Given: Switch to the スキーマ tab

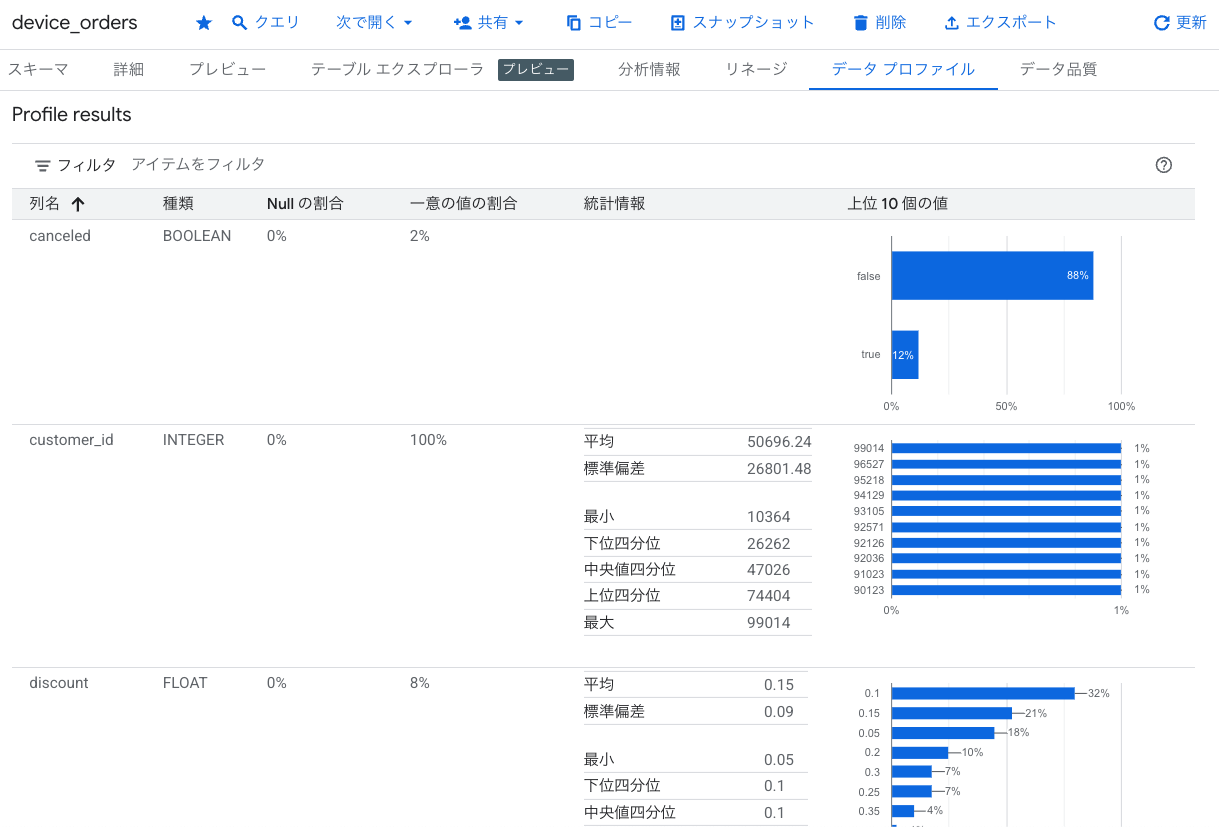Looking at the screenshot, I should pyautogui.click(x=39, y=69).
